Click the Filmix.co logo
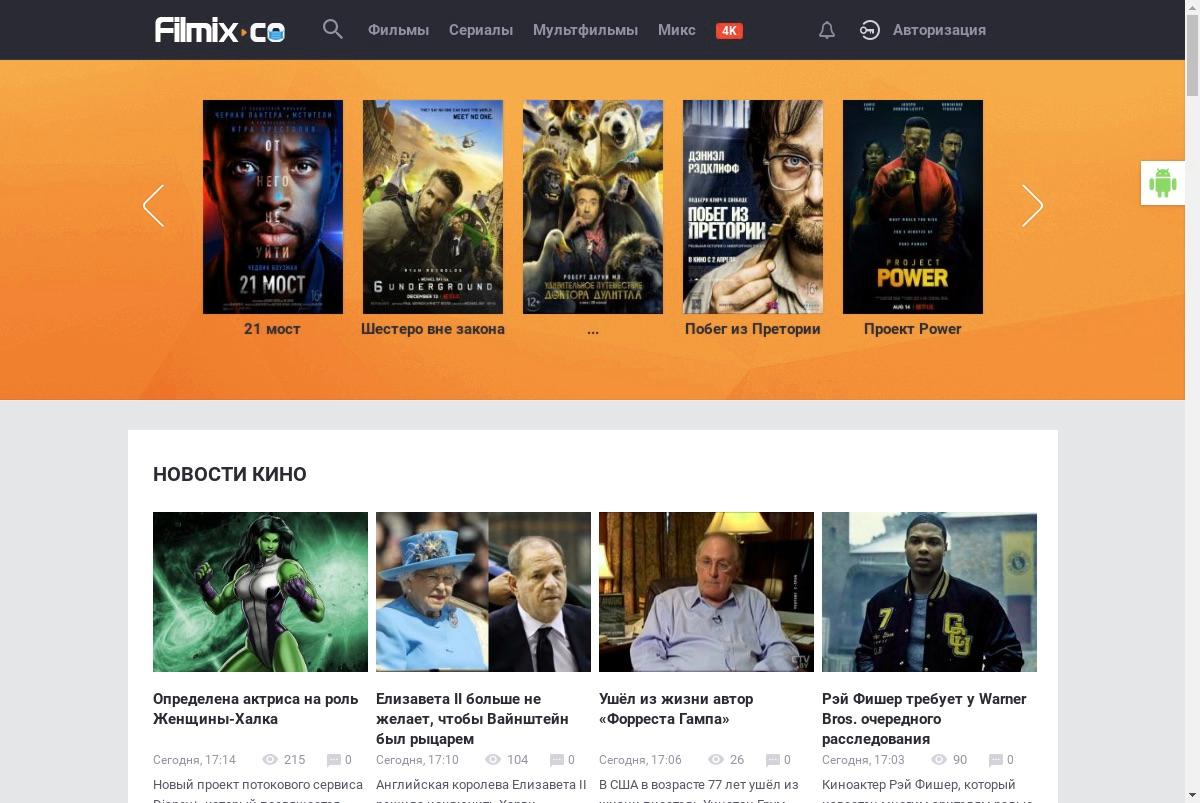 (220, 30)
